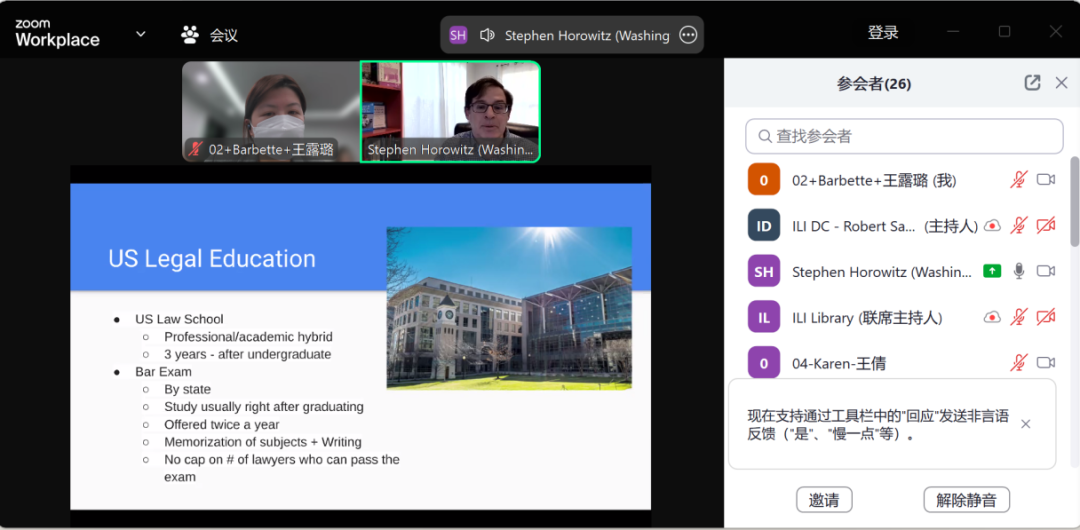Maximize the Zoom window
This screenshot has height=530, width=1080.
(1004, 32)
